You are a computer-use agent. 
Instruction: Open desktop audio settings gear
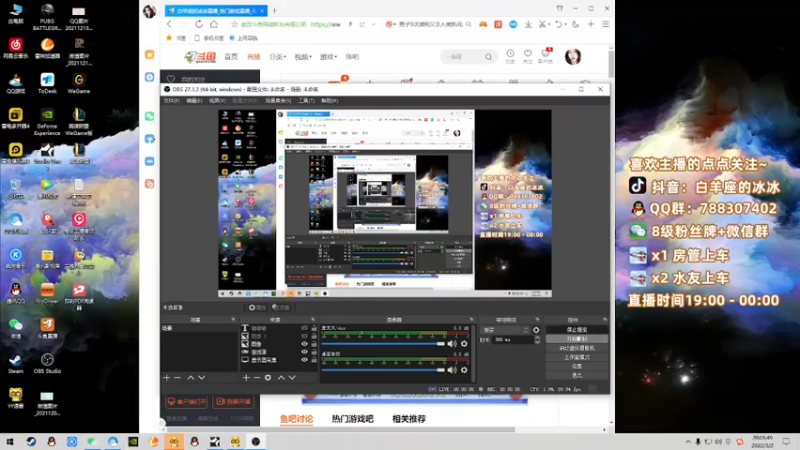tap(464, 370)
